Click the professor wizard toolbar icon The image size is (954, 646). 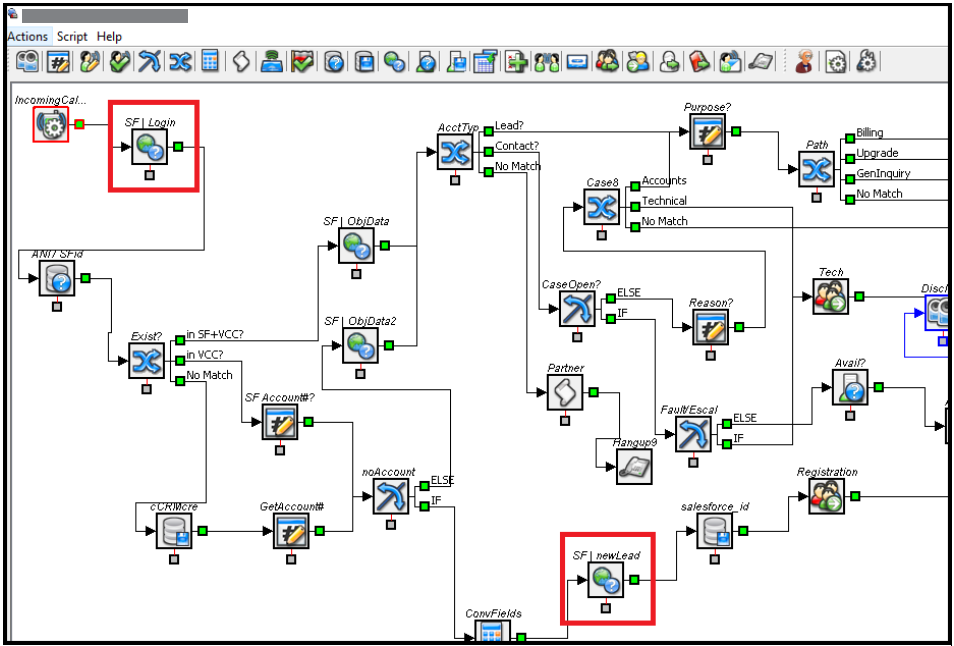(804, 61)
